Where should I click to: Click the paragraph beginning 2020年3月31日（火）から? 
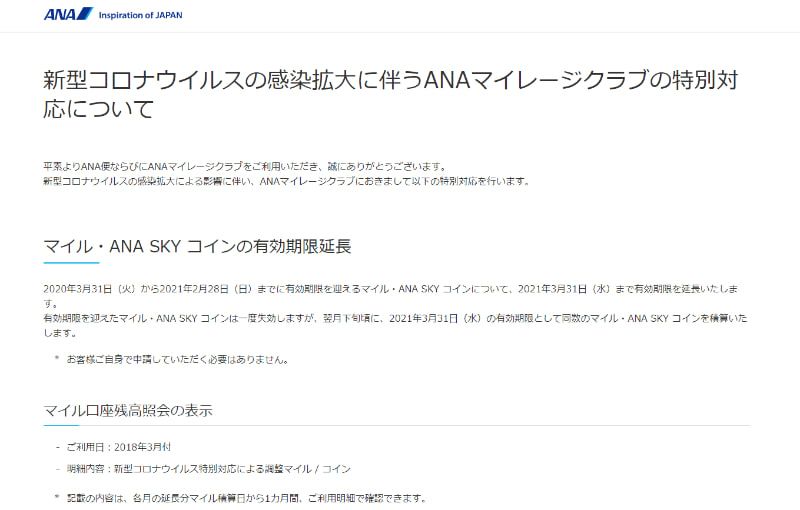[x=391, y=296]
